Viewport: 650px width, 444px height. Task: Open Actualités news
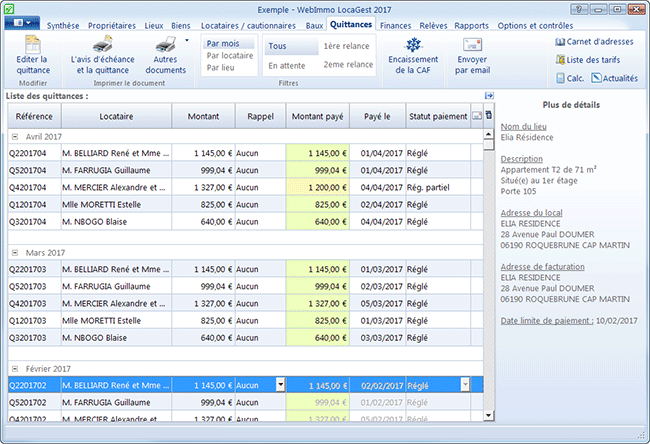(615, 78)
